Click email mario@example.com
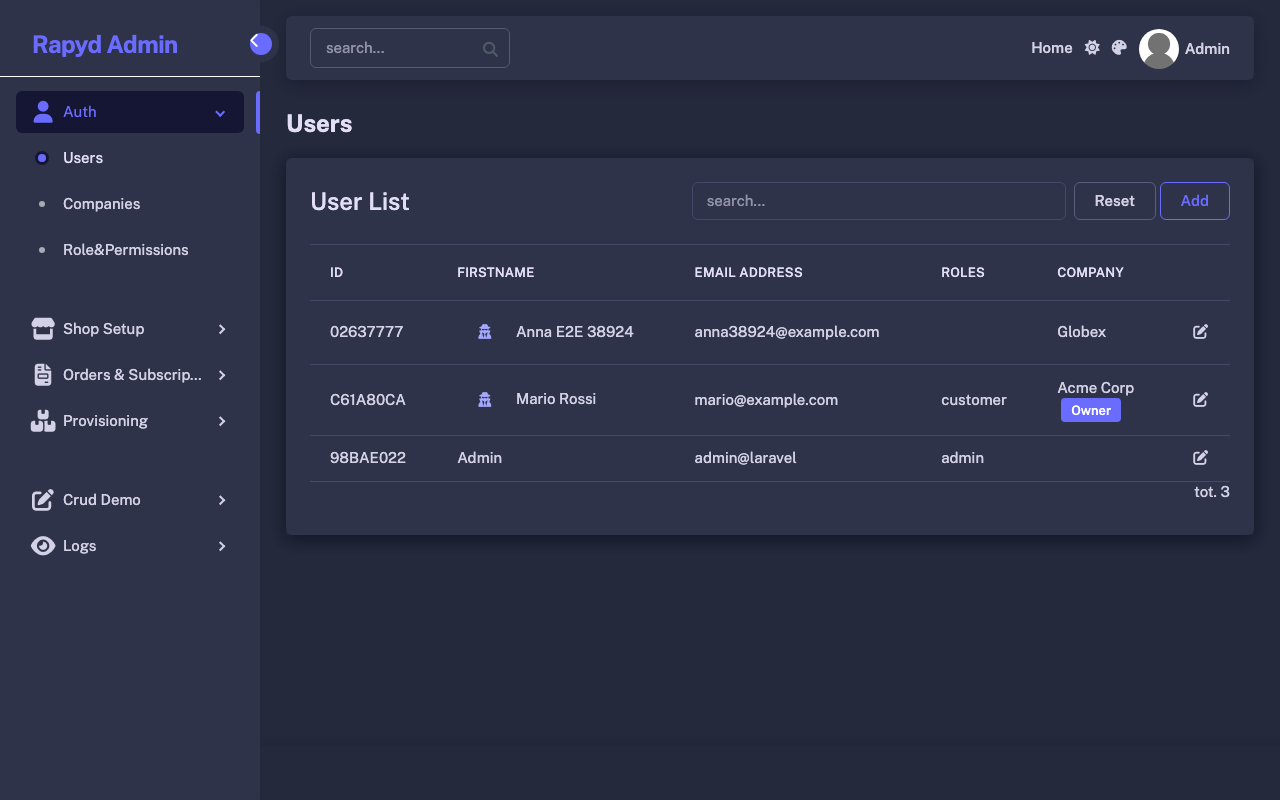 (x=766, y=400)
